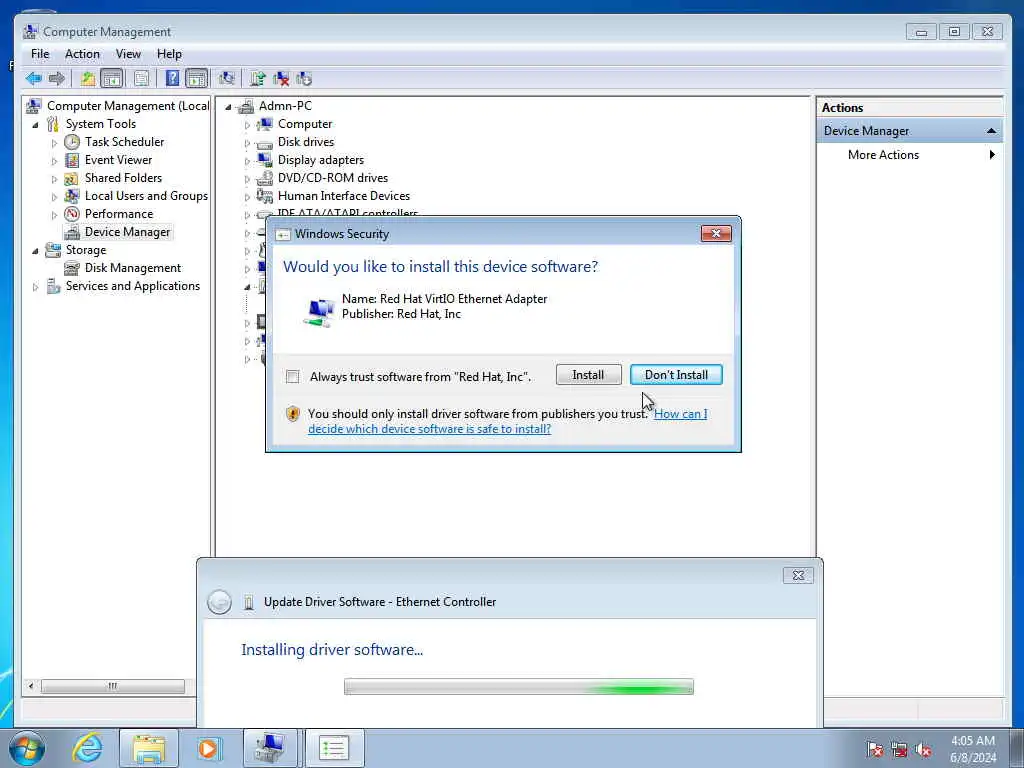Image resolution: width=1024 pixels, height=768 pixels.
Task: Click the back arrow in Update Driver window
Action: (219, 602)
